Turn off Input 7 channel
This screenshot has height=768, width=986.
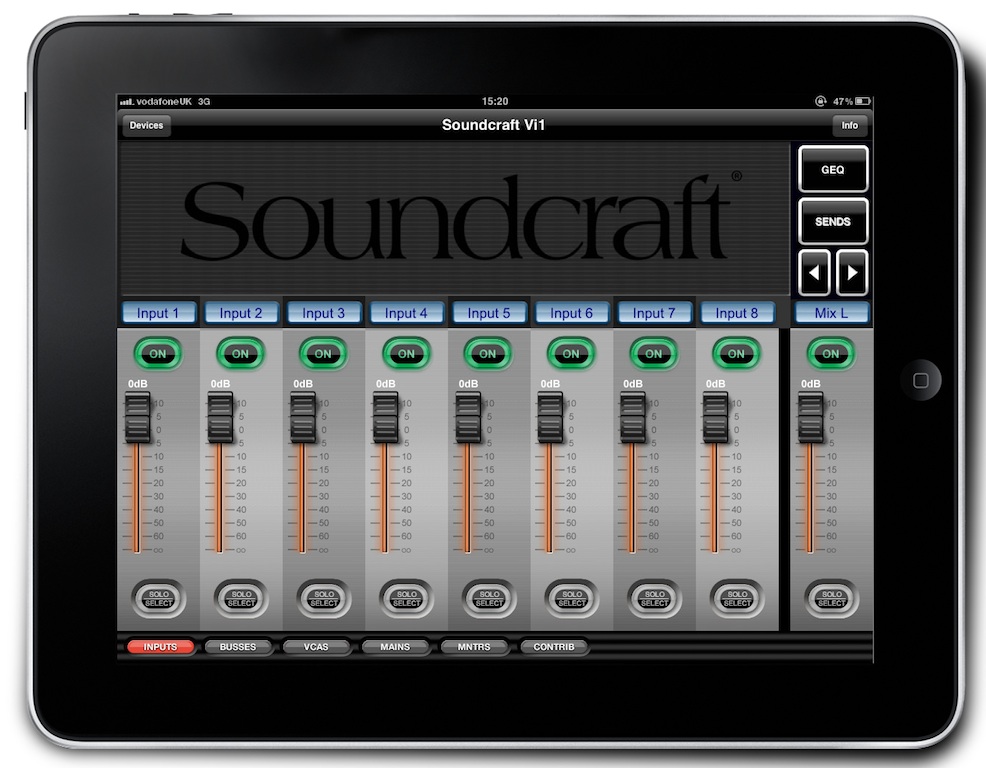(654, 353)
